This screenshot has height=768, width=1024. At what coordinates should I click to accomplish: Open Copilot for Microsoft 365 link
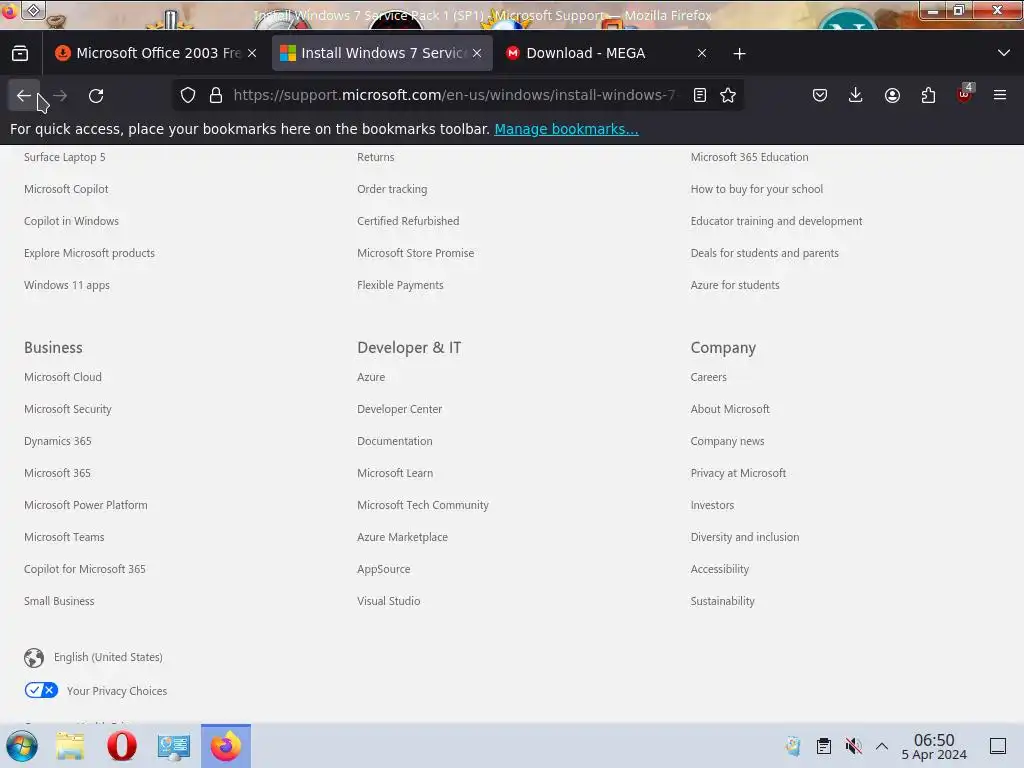click(x=85, y=569)
